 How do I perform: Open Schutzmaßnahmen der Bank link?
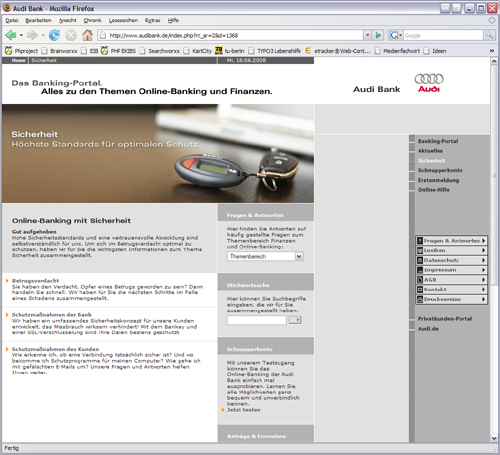coord(52,315)
